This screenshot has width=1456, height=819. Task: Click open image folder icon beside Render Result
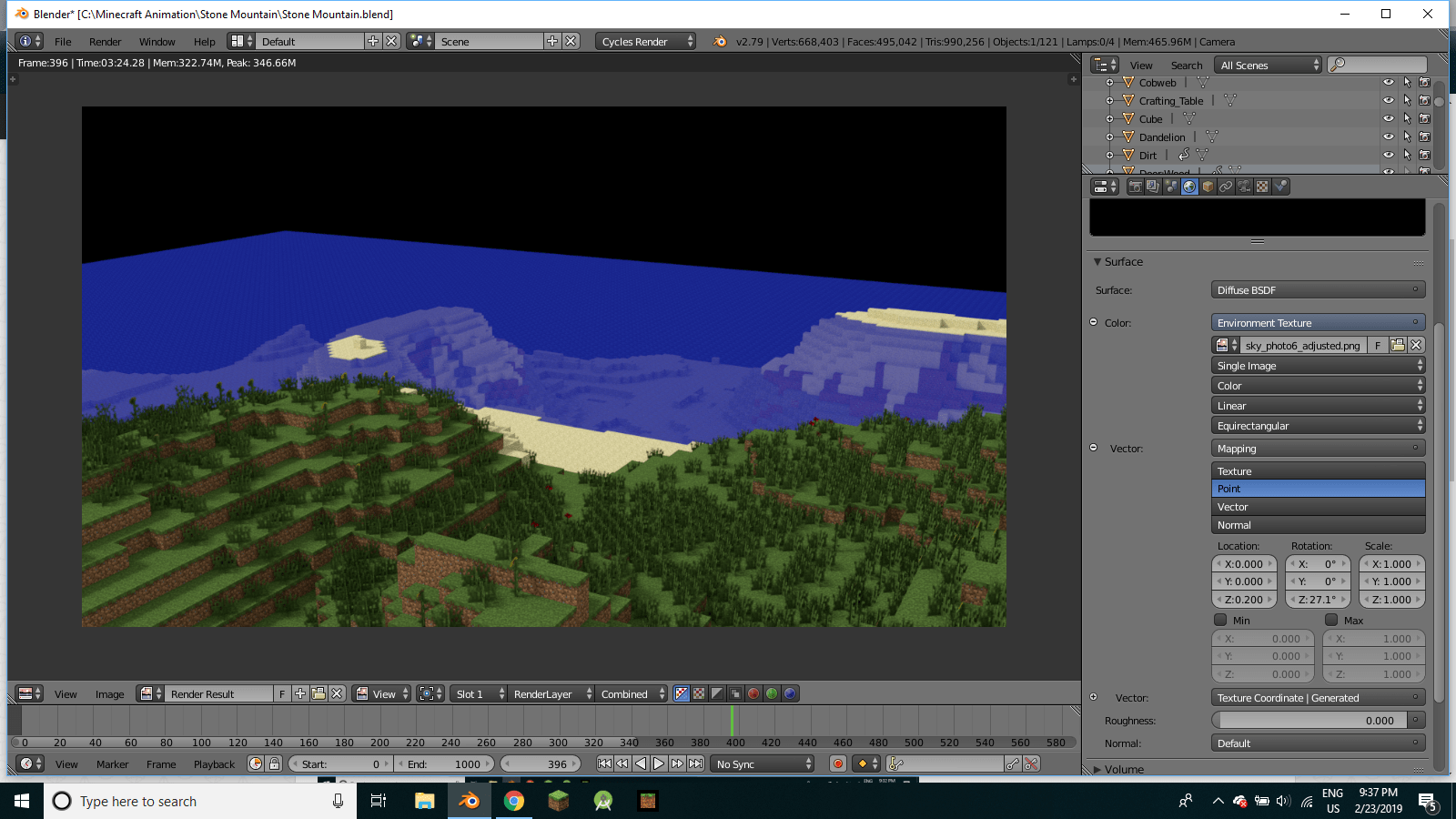tap(318, 693)
